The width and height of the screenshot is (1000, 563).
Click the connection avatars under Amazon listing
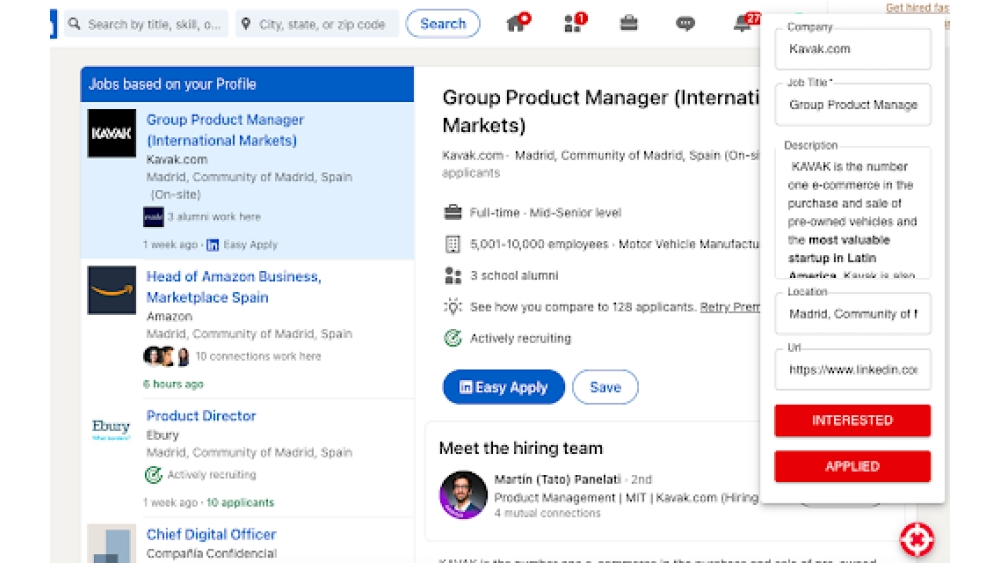click(166, 356)
